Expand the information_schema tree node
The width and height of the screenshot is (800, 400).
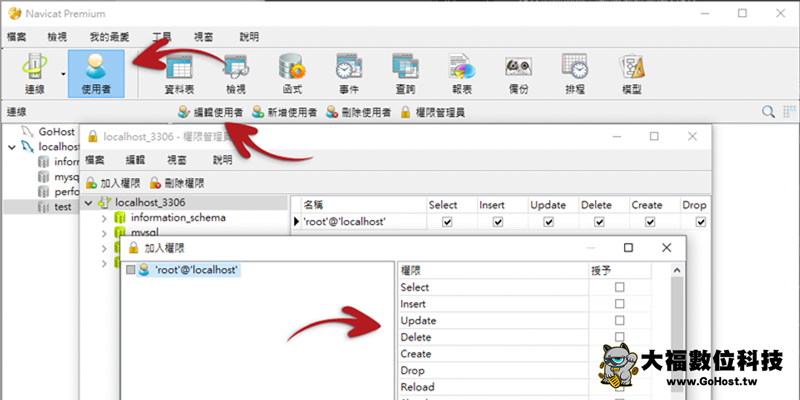(104, 218)
